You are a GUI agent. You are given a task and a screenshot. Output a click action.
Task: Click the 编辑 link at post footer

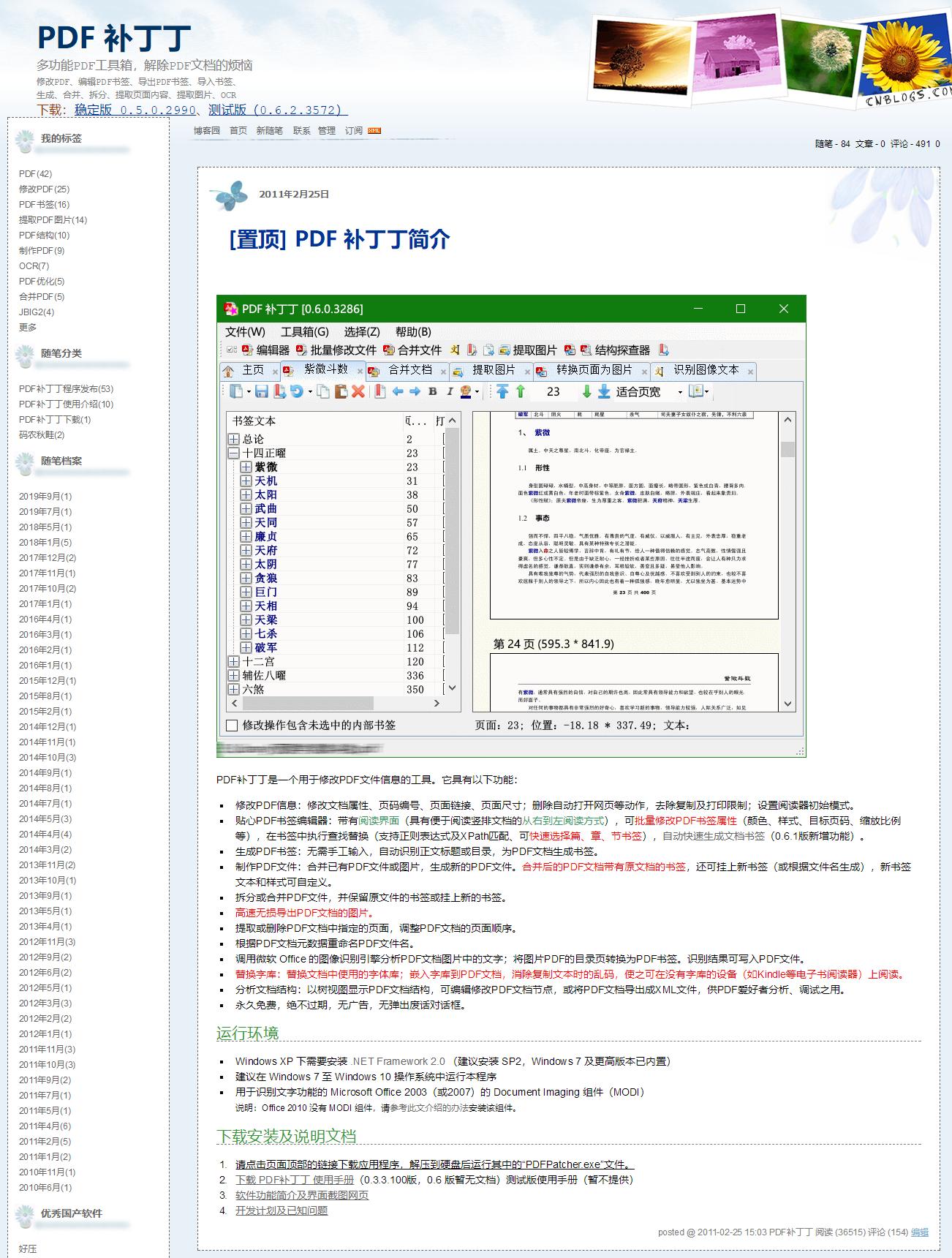(x=919, y=1232)
